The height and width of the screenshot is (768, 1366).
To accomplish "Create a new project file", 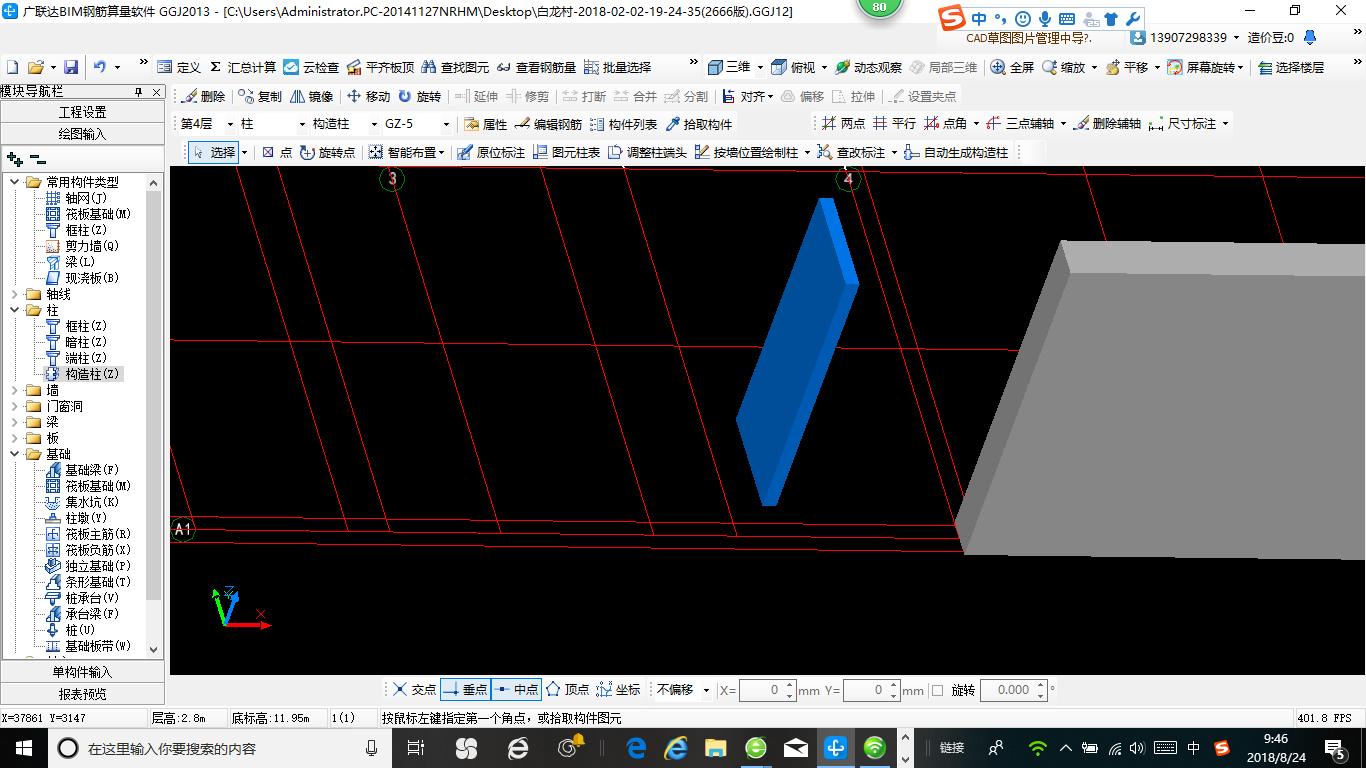I will tap(13, 67).
